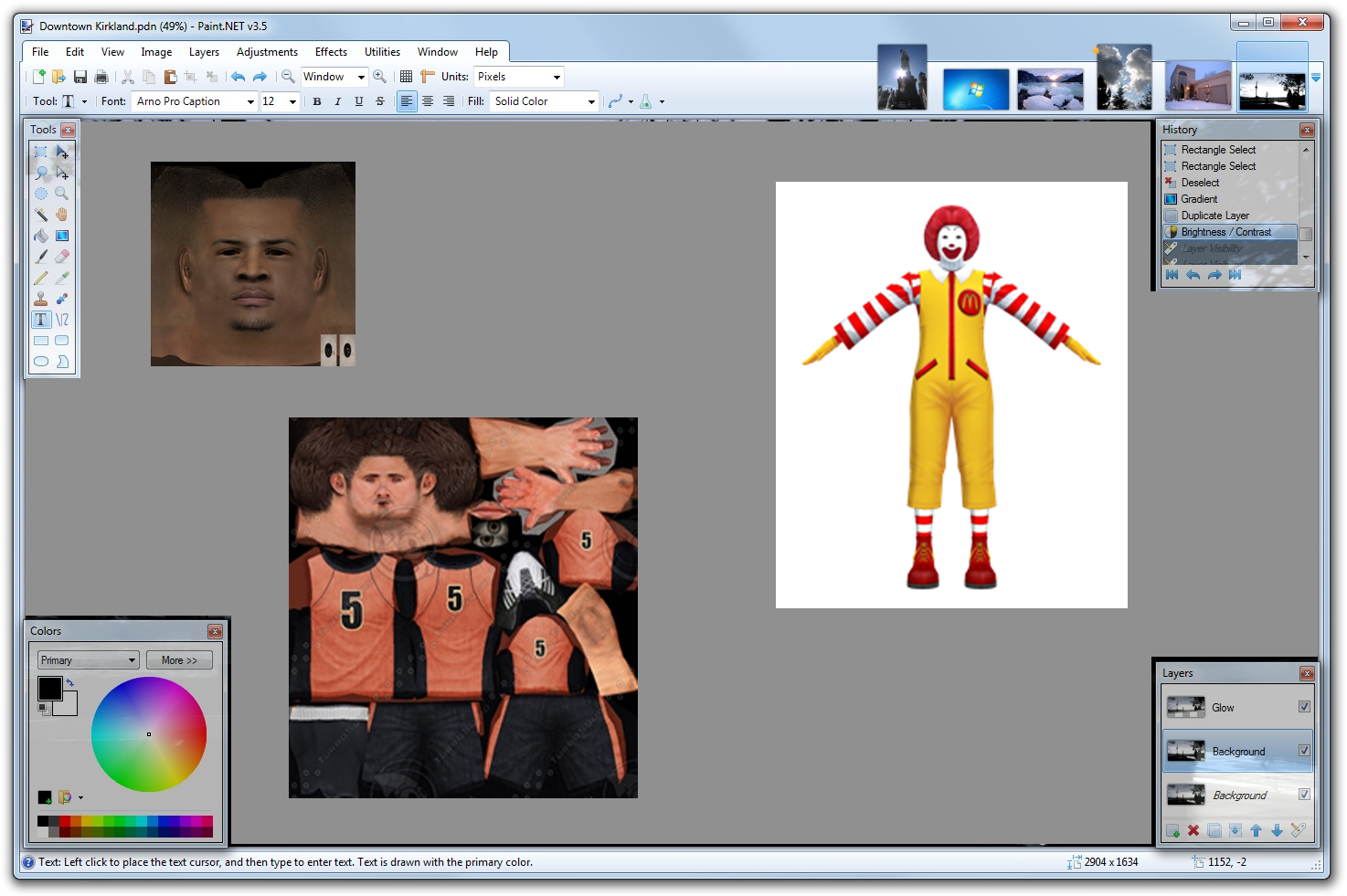The height and width of the screenshot is (896, 1347).
Task: Uncheck visibility of the selected Background layer
Action: pyautogui.click(x=1304, y=751)
